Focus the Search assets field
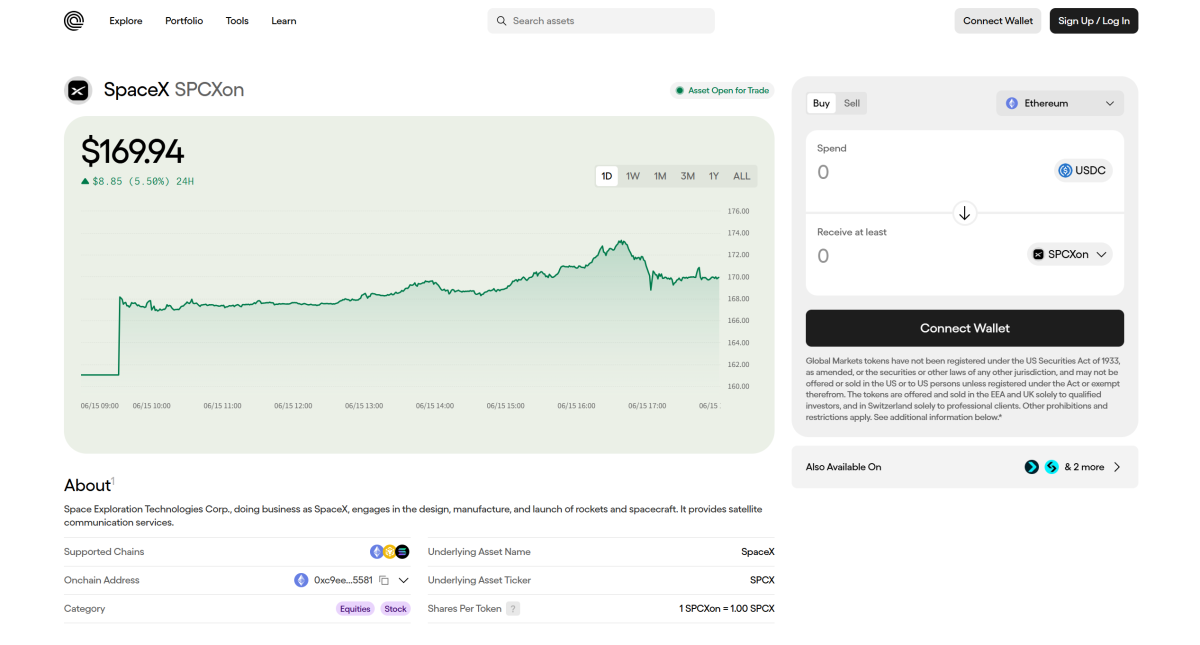The width and height of the screenshot is (1200, 645). pyautogui.click(x=601, y=21)
